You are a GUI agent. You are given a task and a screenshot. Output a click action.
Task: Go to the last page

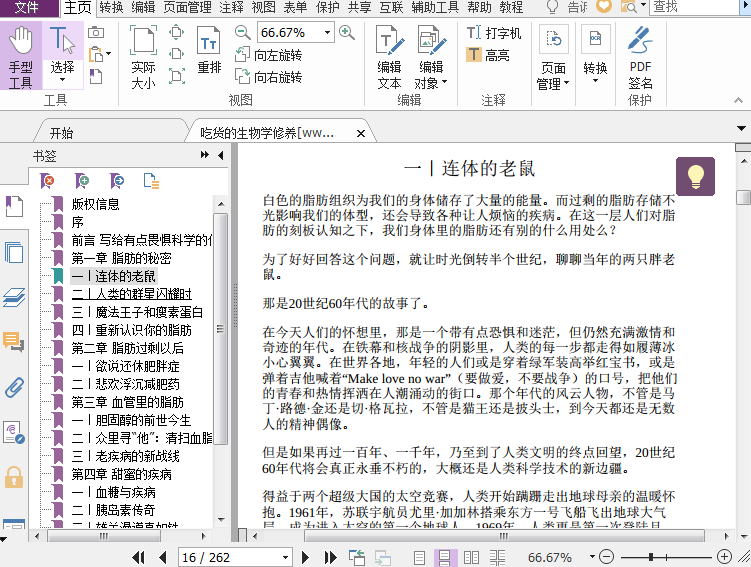330,557
